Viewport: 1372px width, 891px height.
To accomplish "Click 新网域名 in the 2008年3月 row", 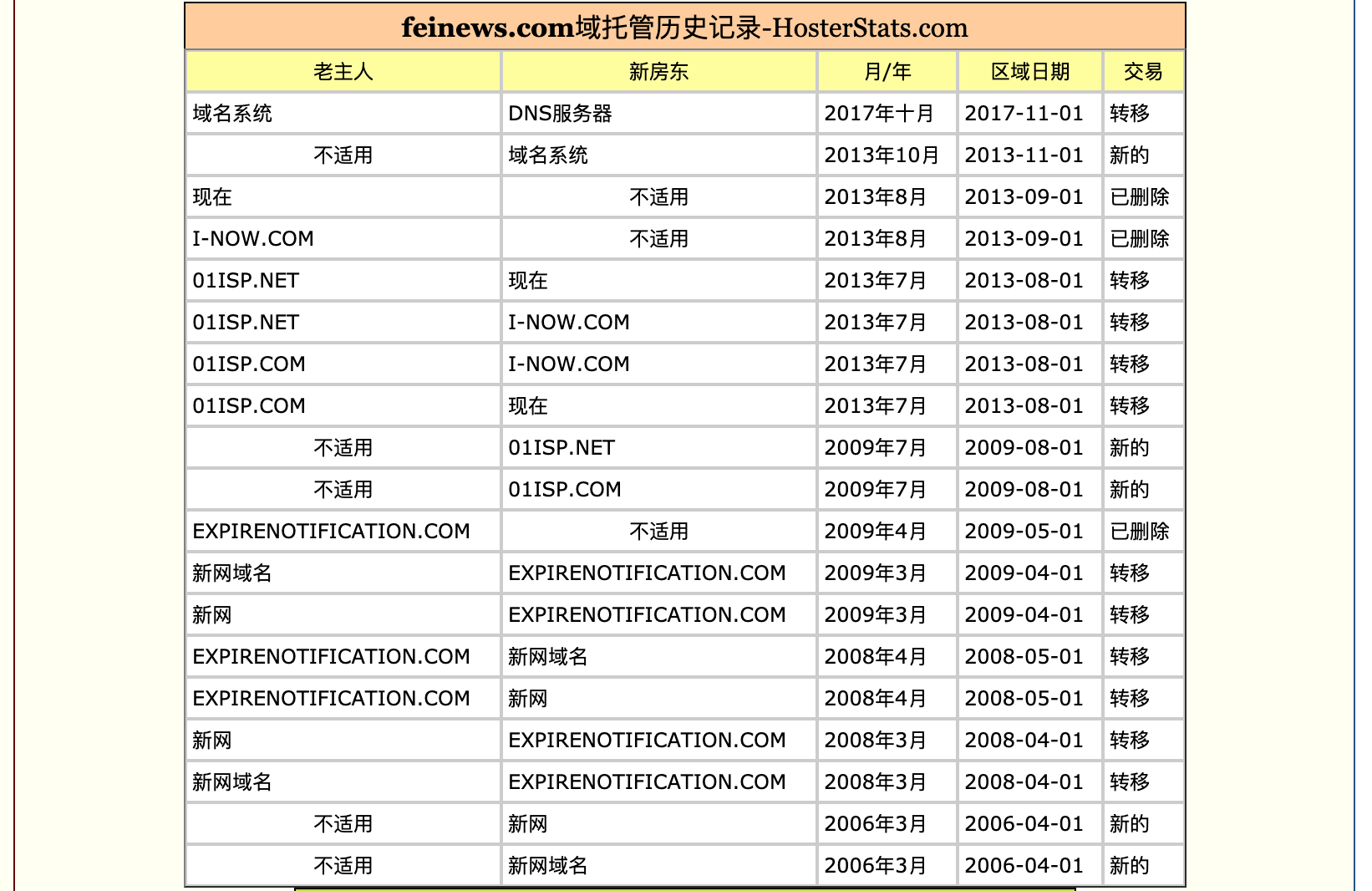I will (232, 782).
